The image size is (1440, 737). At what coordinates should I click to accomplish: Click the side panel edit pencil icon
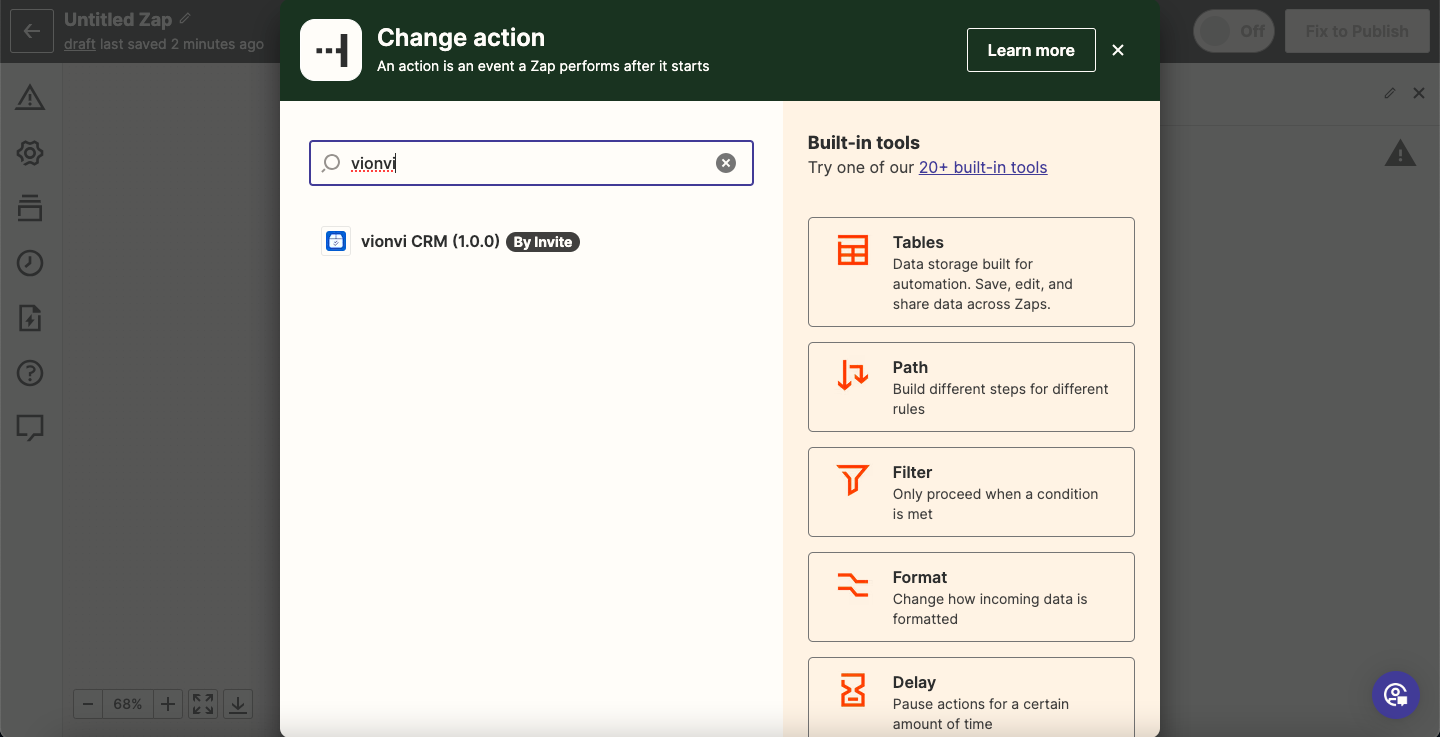point(1389,93)
